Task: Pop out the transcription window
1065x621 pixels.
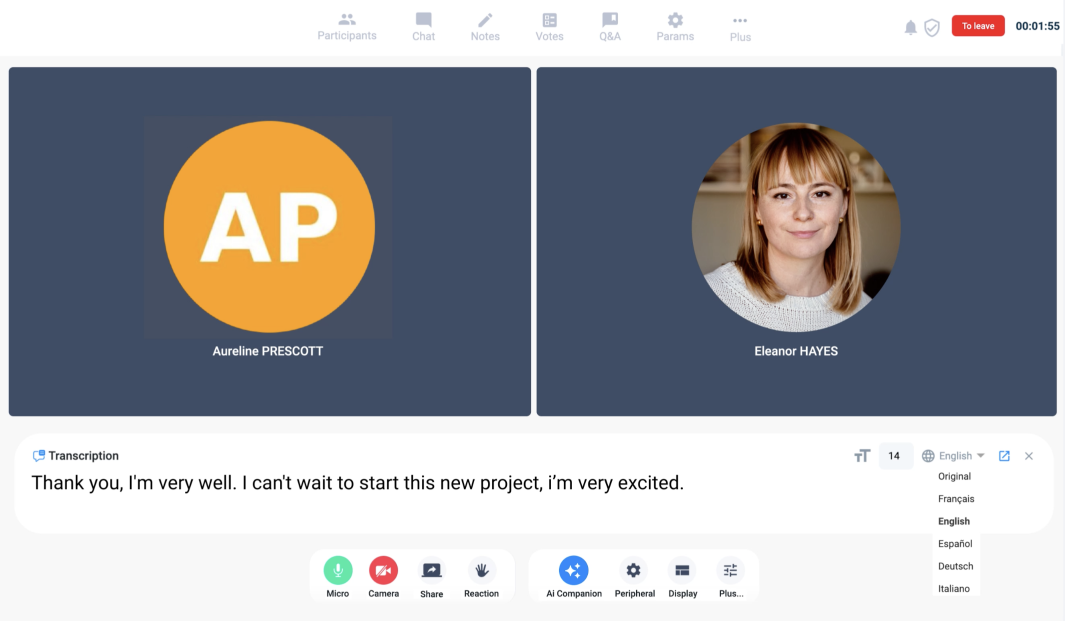Action: 1004,456
